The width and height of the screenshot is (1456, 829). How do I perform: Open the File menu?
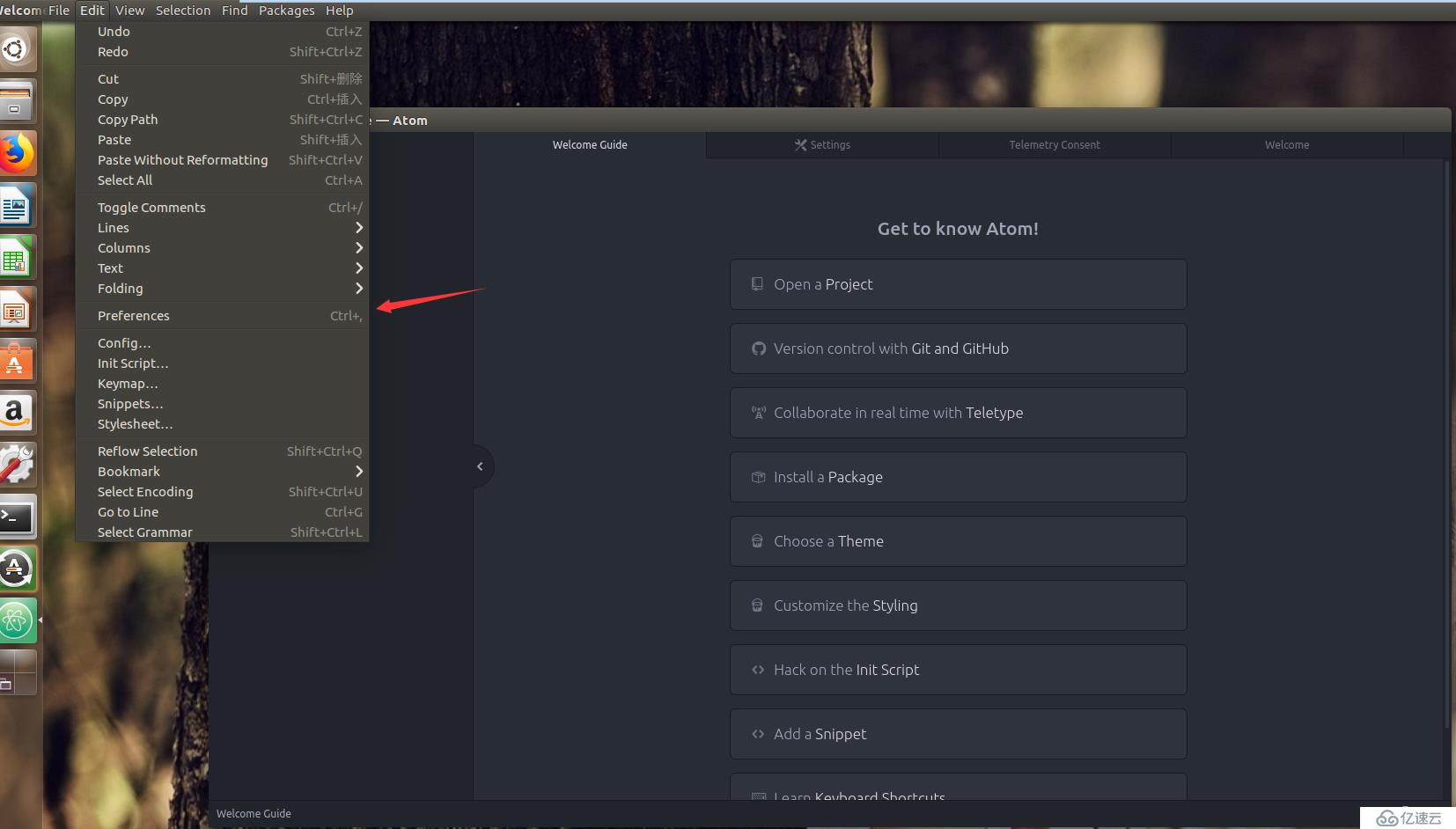pyautogui.click(x=59, y=11)
